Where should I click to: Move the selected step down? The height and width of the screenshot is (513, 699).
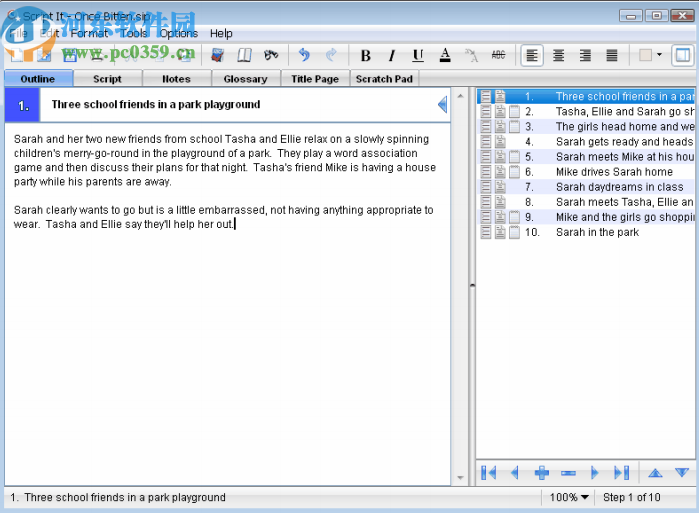point(682,473)
